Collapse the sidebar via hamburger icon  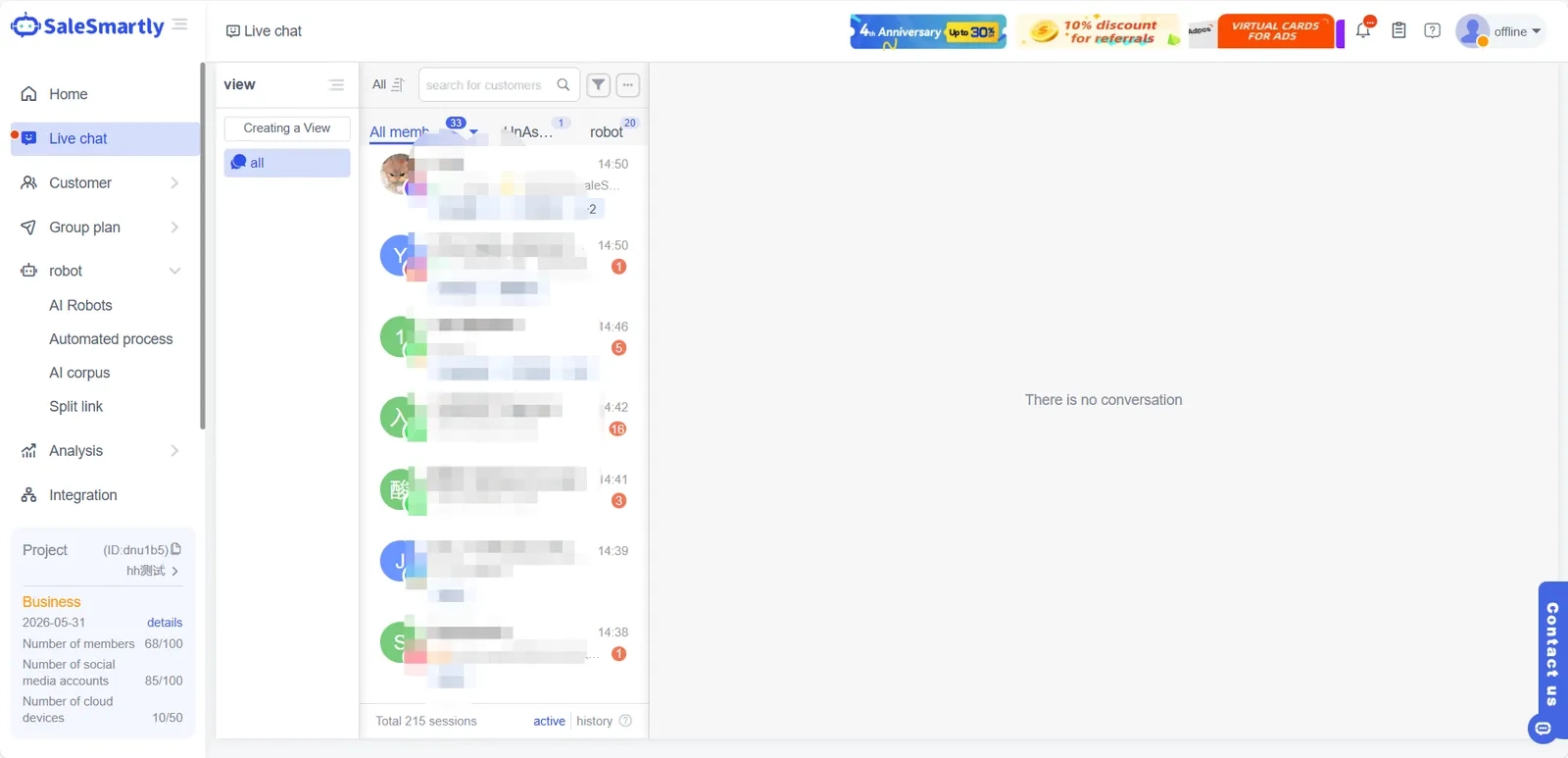tap(180, 25)
